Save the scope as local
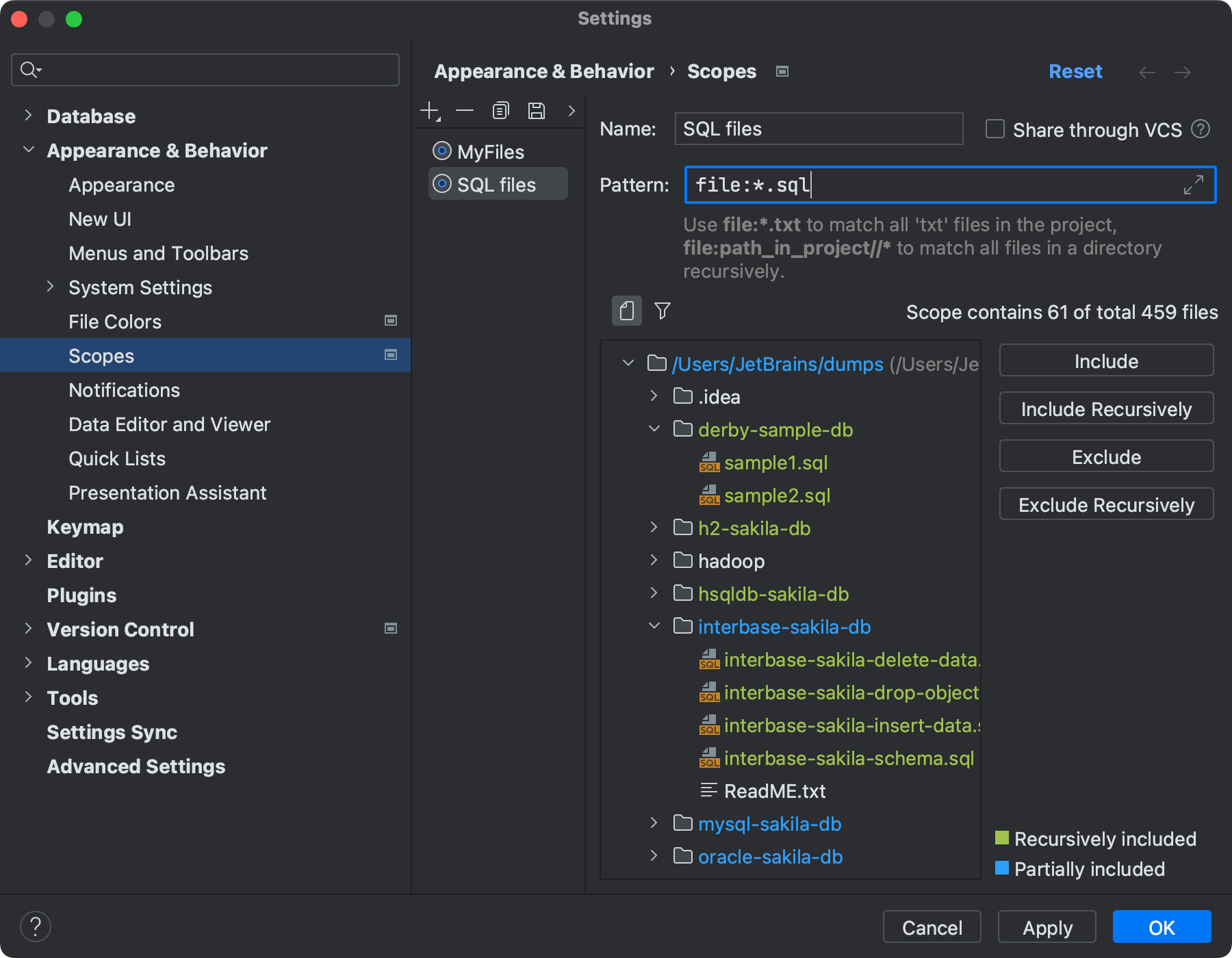The image size is (1232, 958). coord(537,110)
